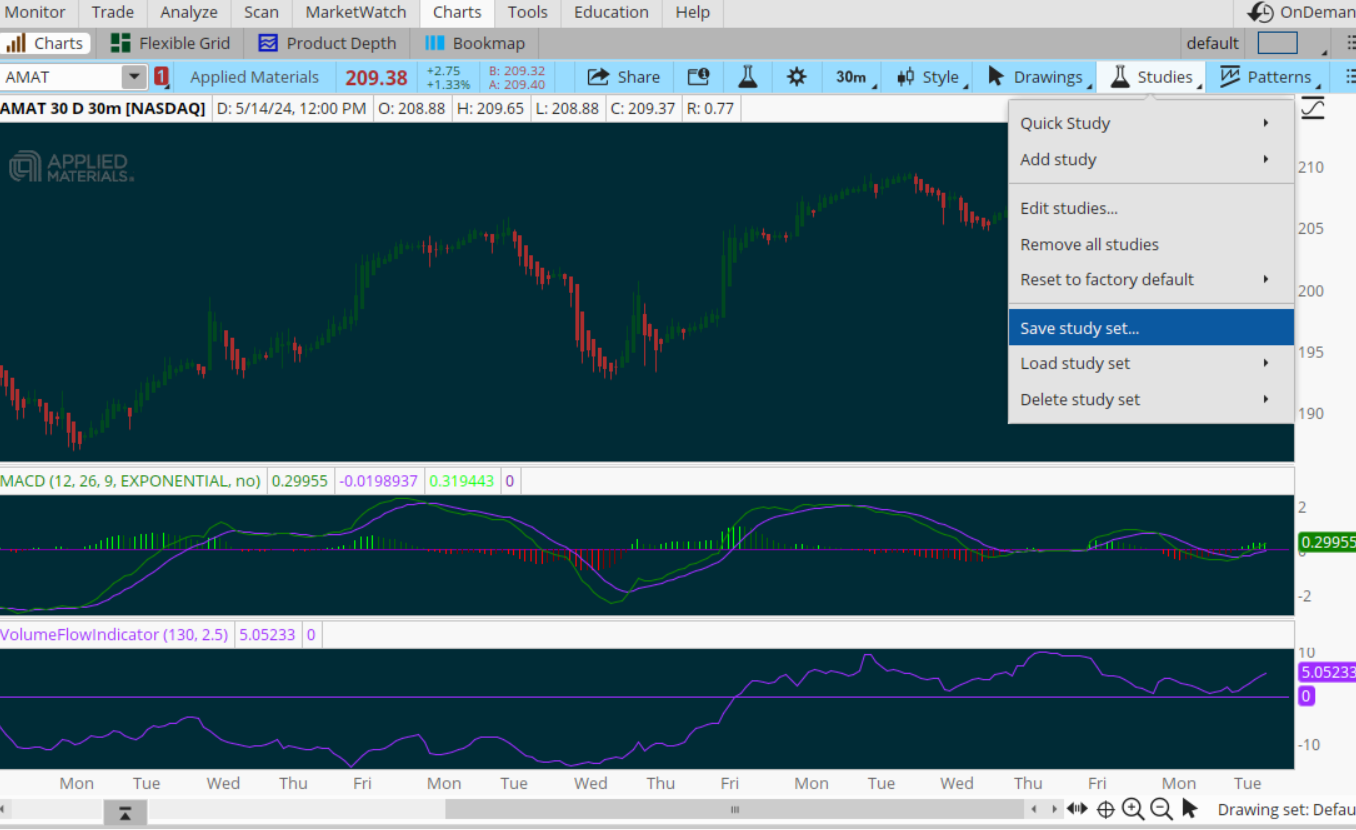Expand the symbol selector dropdown arrow

pyautogui.click(x=134, y=77)
